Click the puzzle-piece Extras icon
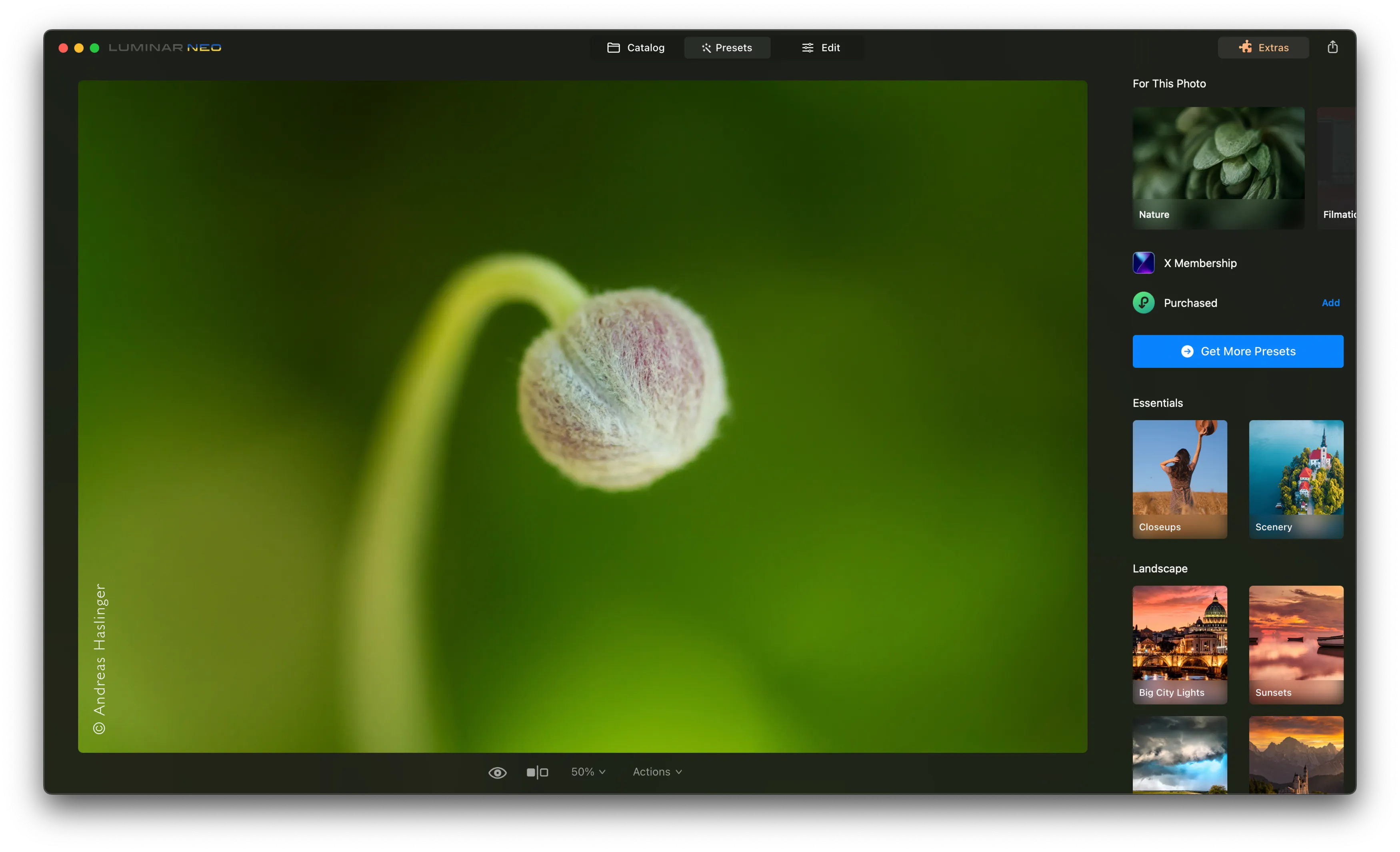 (x=1245, y=47)
